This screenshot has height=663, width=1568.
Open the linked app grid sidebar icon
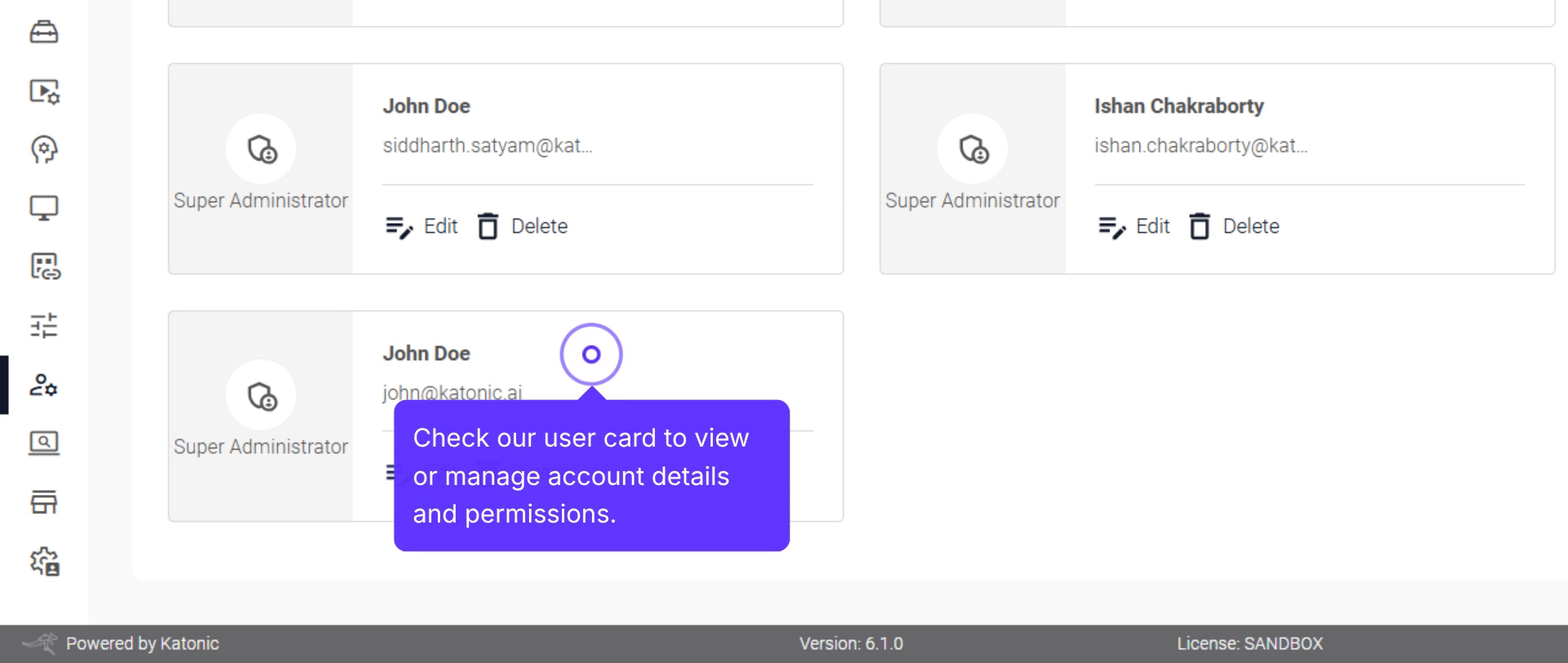click(45, 267)
